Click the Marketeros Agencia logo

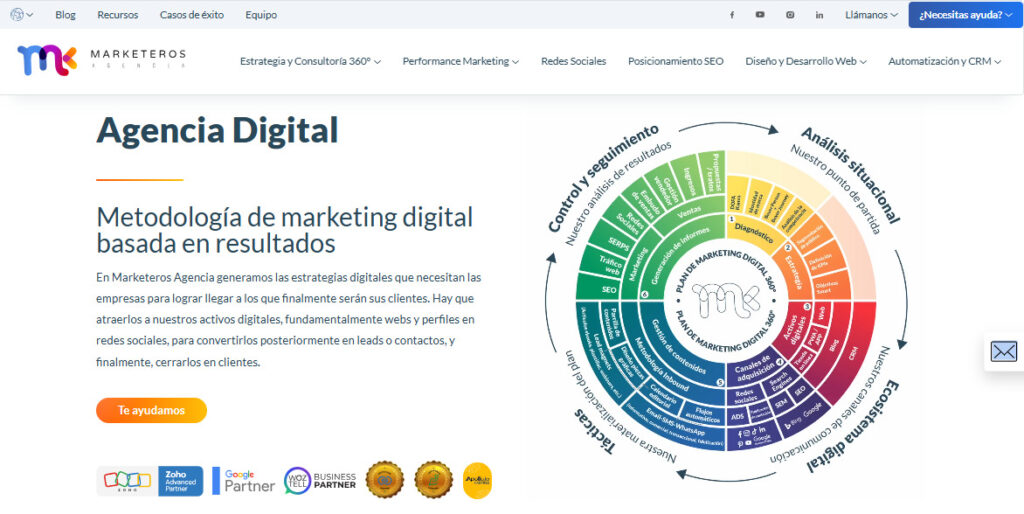click(101, 60)
